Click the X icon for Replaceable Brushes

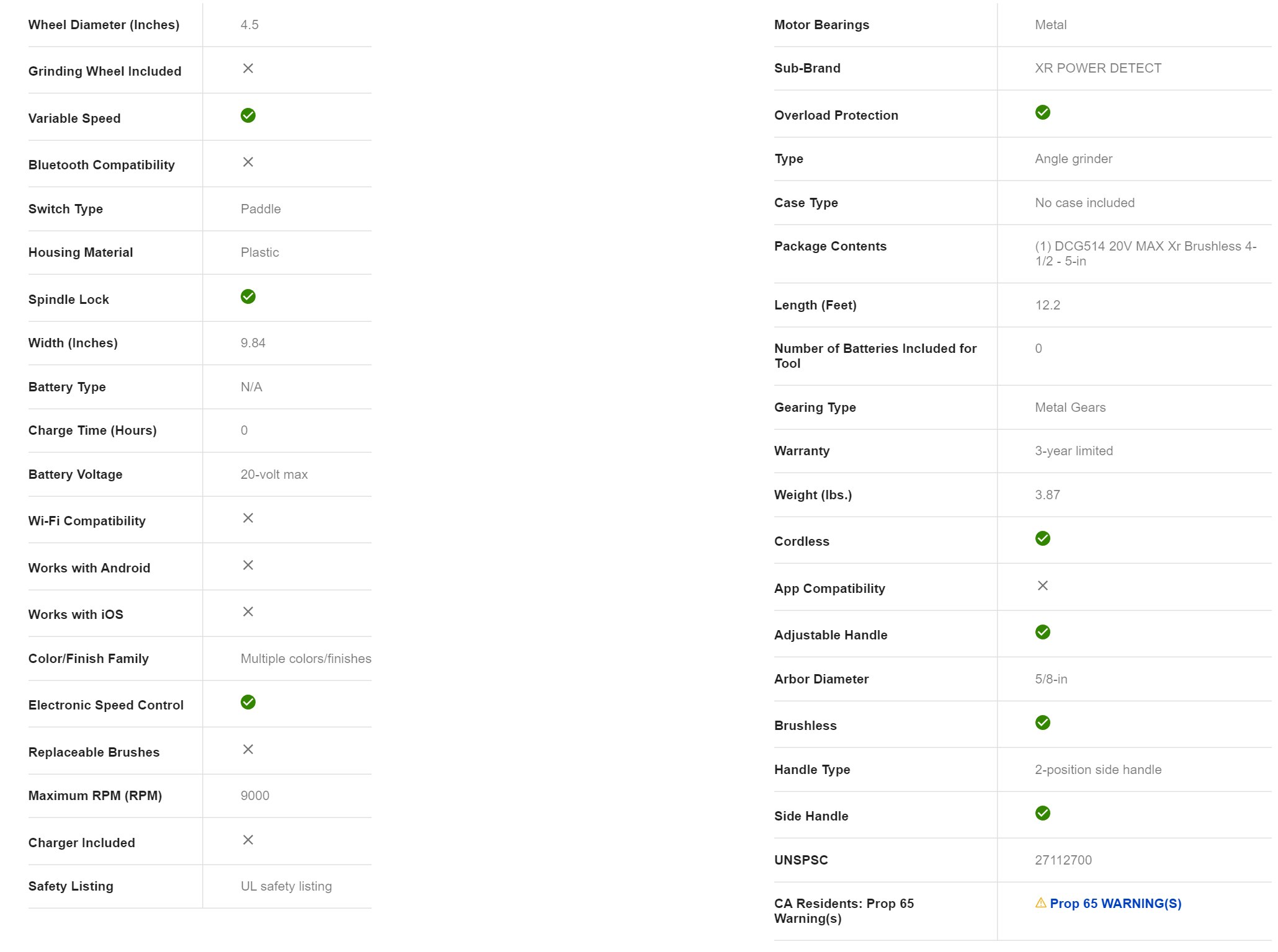coord(248,749)
